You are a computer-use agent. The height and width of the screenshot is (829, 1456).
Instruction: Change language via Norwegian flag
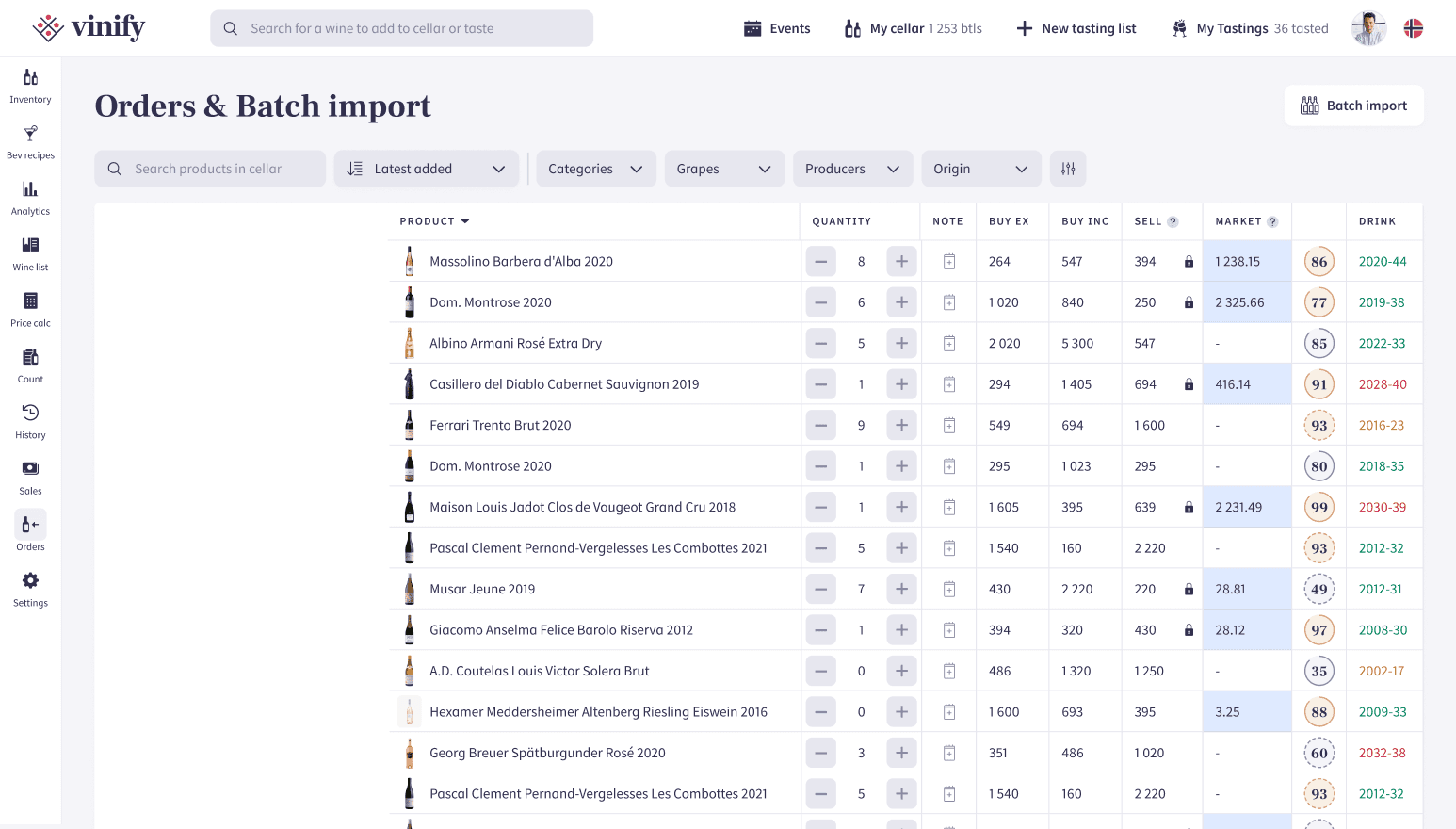(1414, 28)
